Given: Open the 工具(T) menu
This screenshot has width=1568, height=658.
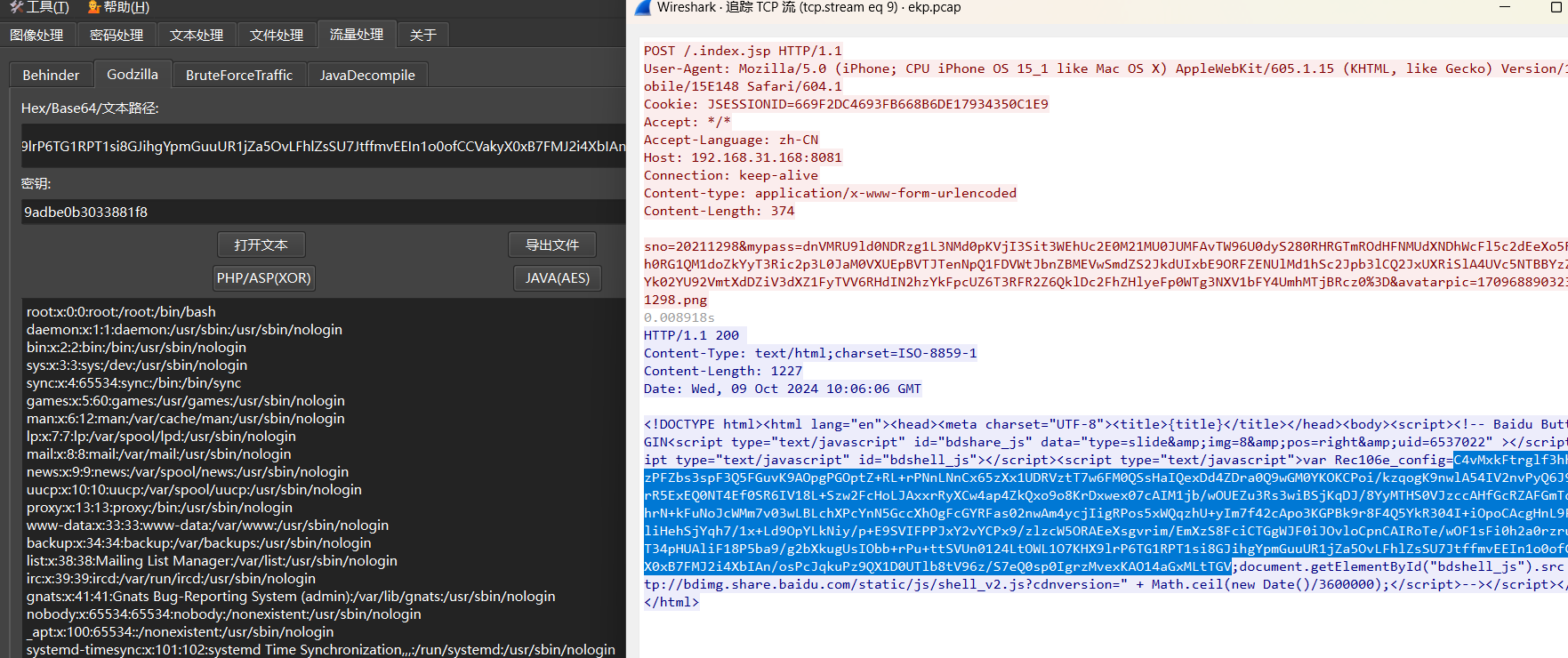Looking at the screenshot, I should [39, 7].
